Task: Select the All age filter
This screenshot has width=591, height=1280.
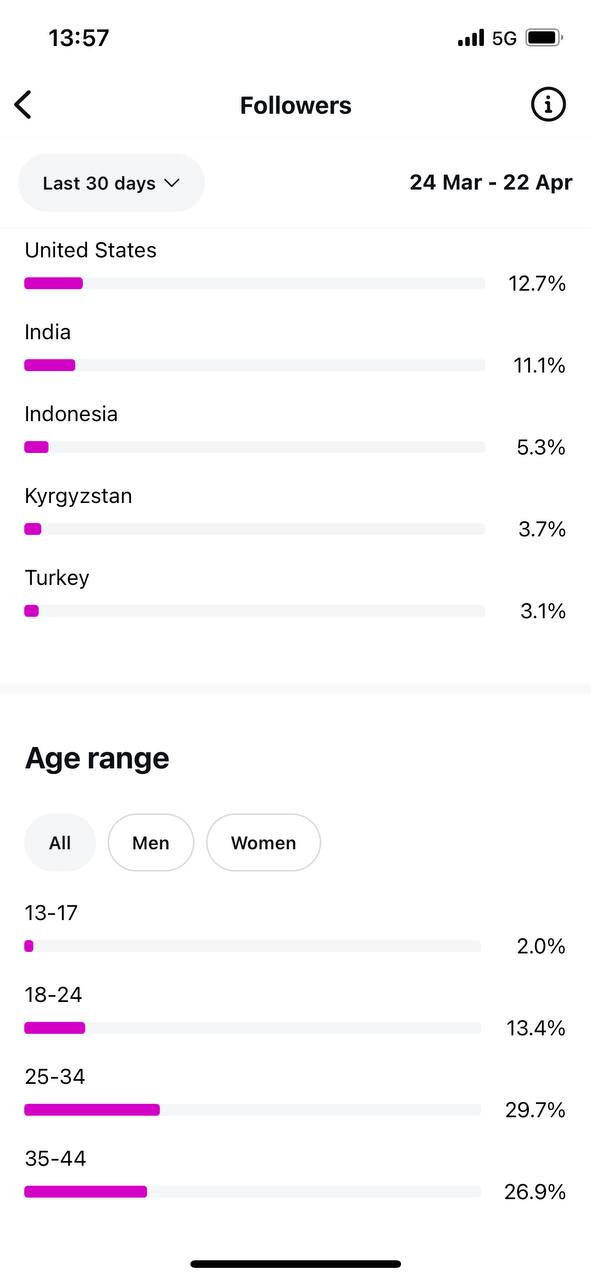Action: click(x=60, y=843)
